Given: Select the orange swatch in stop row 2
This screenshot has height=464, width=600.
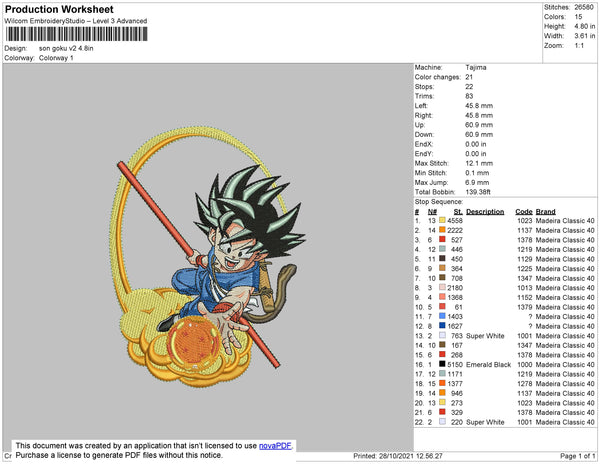Looking at the screenshot, I should 442,230.
